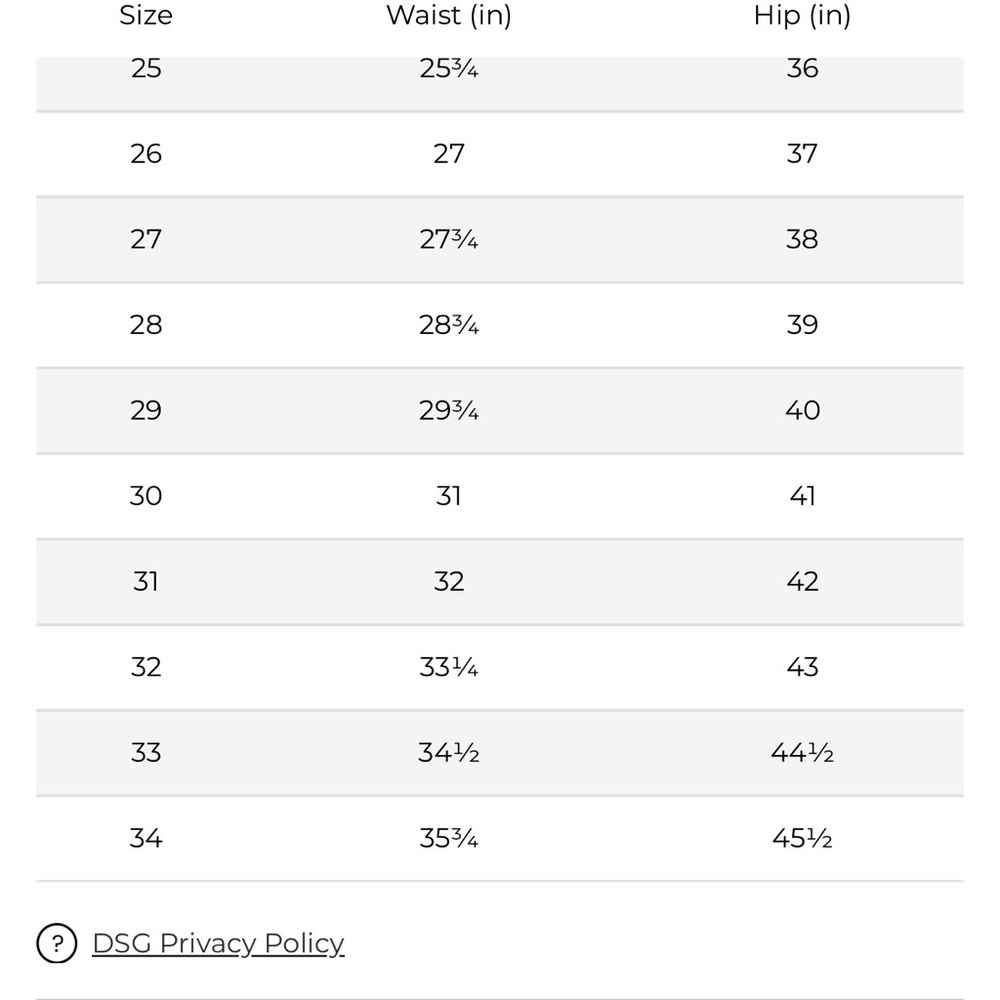Select the Hip (in) column header
1000x1000 pixels.
(x=802, y=15)
